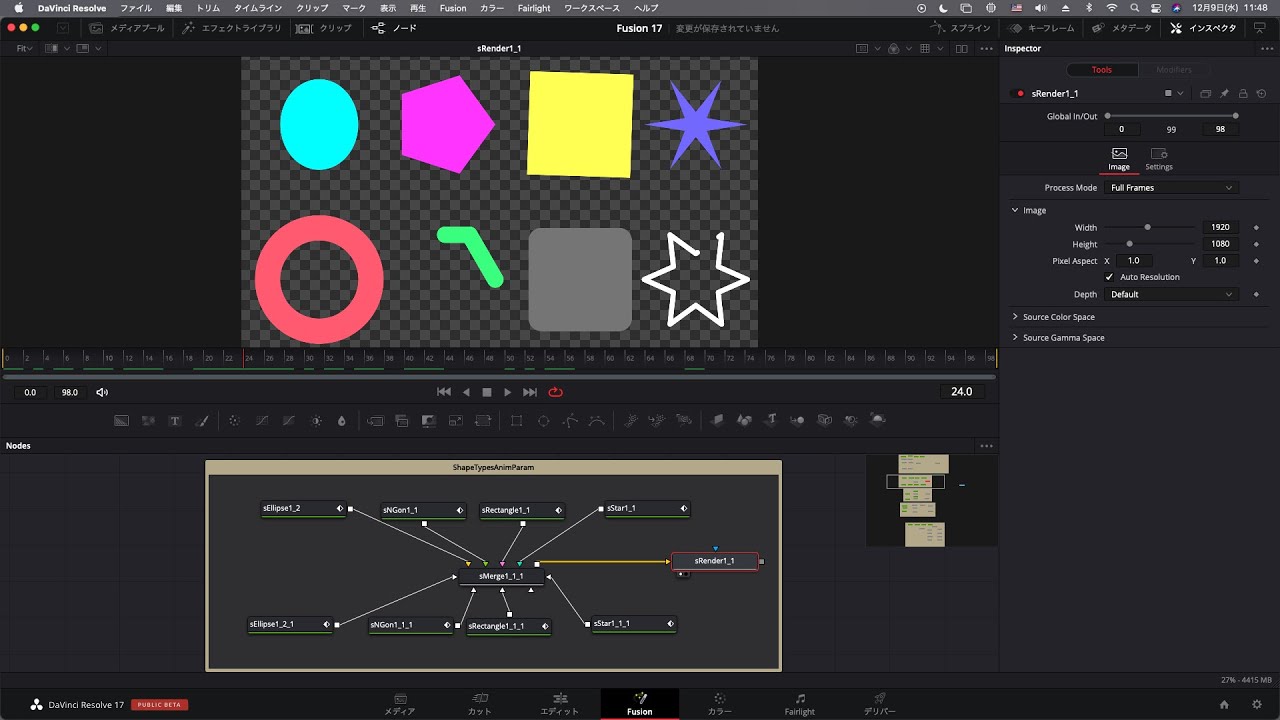Play in reverse in the transport controls
Image resolution: width=1280 pixels, height=720 pixels.
[x=466, y=392]
